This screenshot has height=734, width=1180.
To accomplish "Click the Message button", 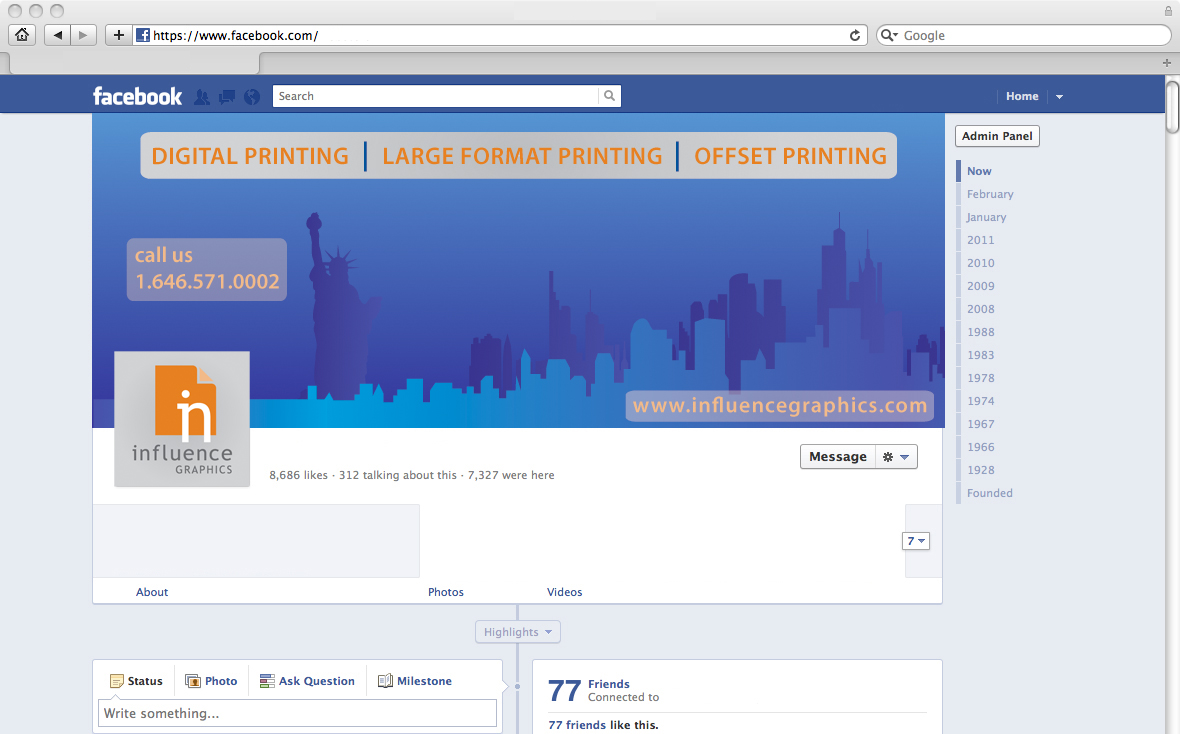I will click(838, 457).
